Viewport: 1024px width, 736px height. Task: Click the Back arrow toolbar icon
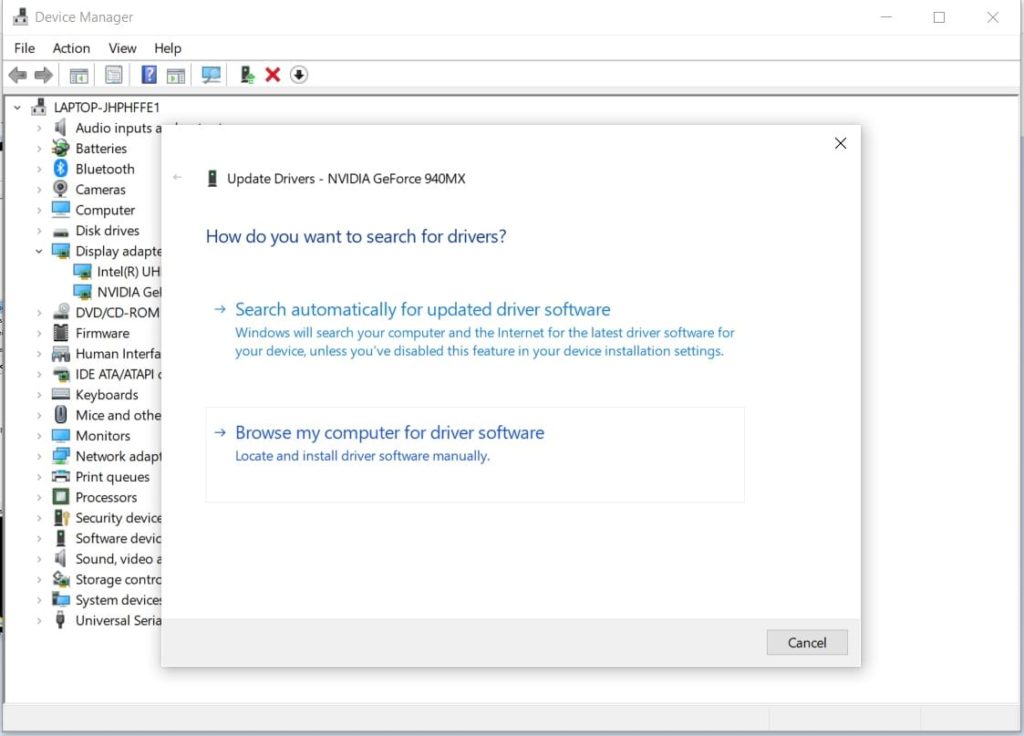click(18, 75)
